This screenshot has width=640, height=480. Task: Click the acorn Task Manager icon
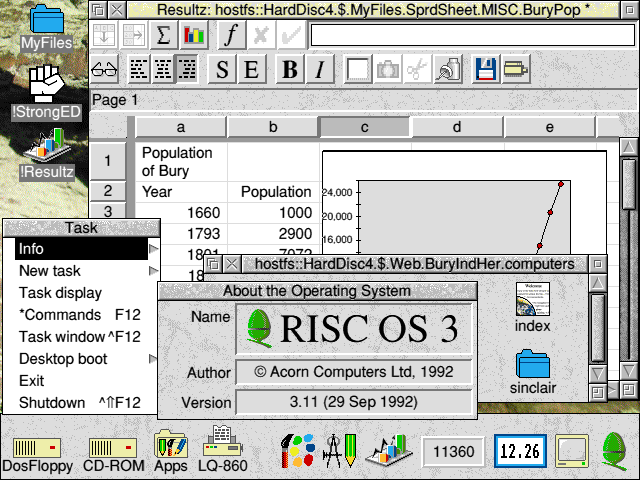[x=615, y=452]
